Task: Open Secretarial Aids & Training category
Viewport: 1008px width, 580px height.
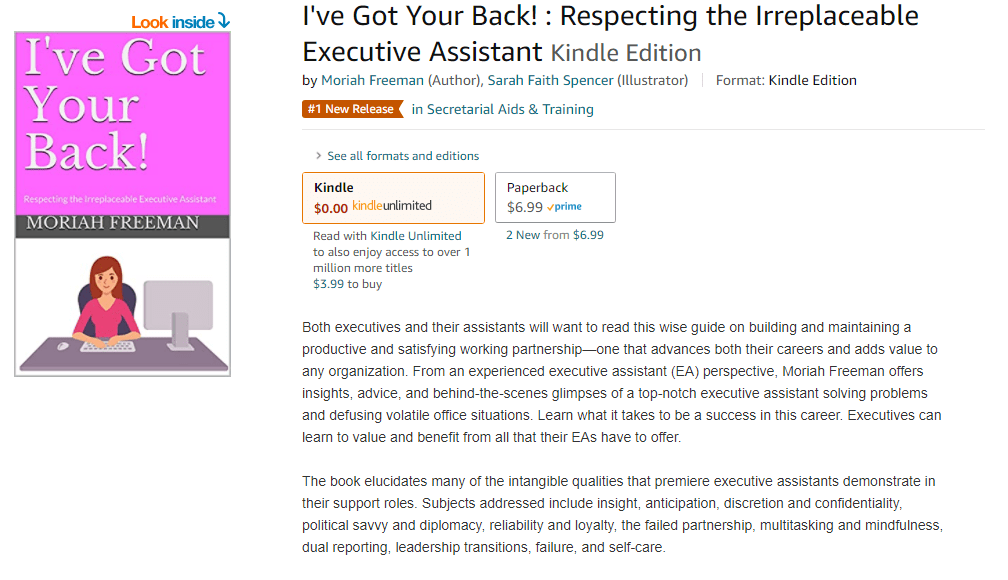Action: click(x=510, y=109)
